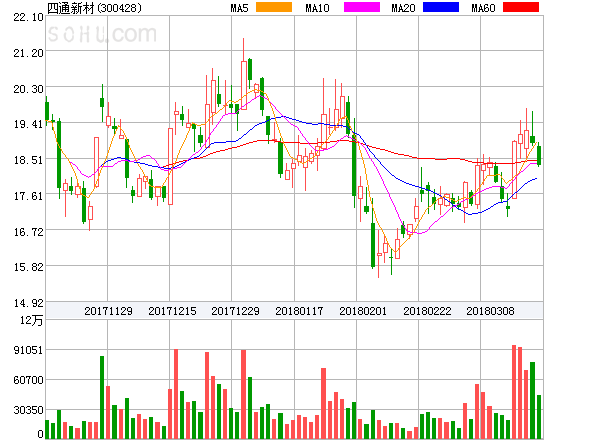Select the date label 20180308
Viewport: 600px width, 440px height.
(490, 311)
